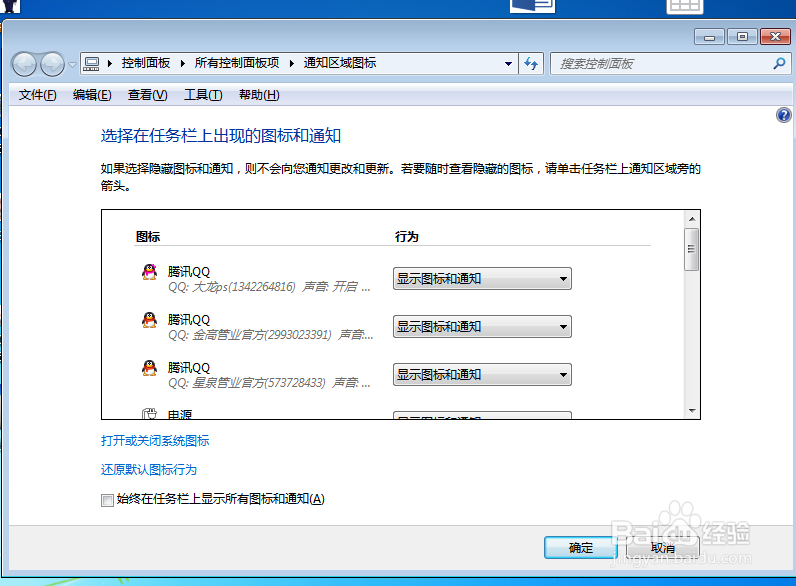Screen dimensions: 796x586
Task: Click the 图标 column header
Action: [148, 237]
